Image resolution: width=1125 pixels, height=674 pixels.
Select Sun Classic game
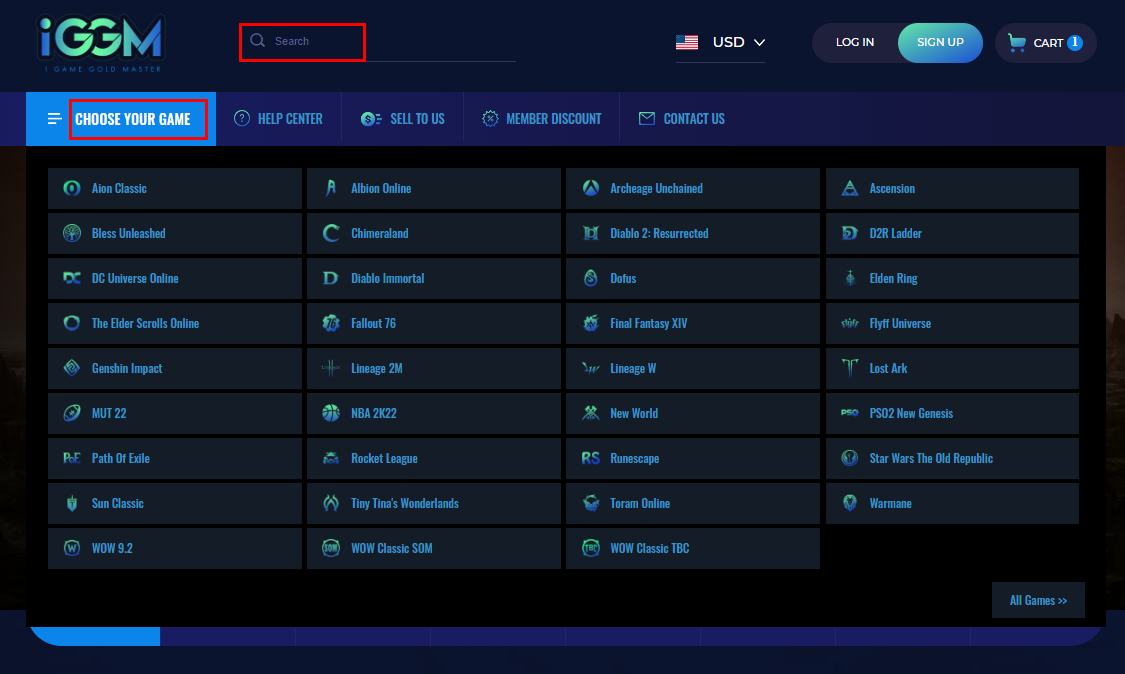point(175,503)
